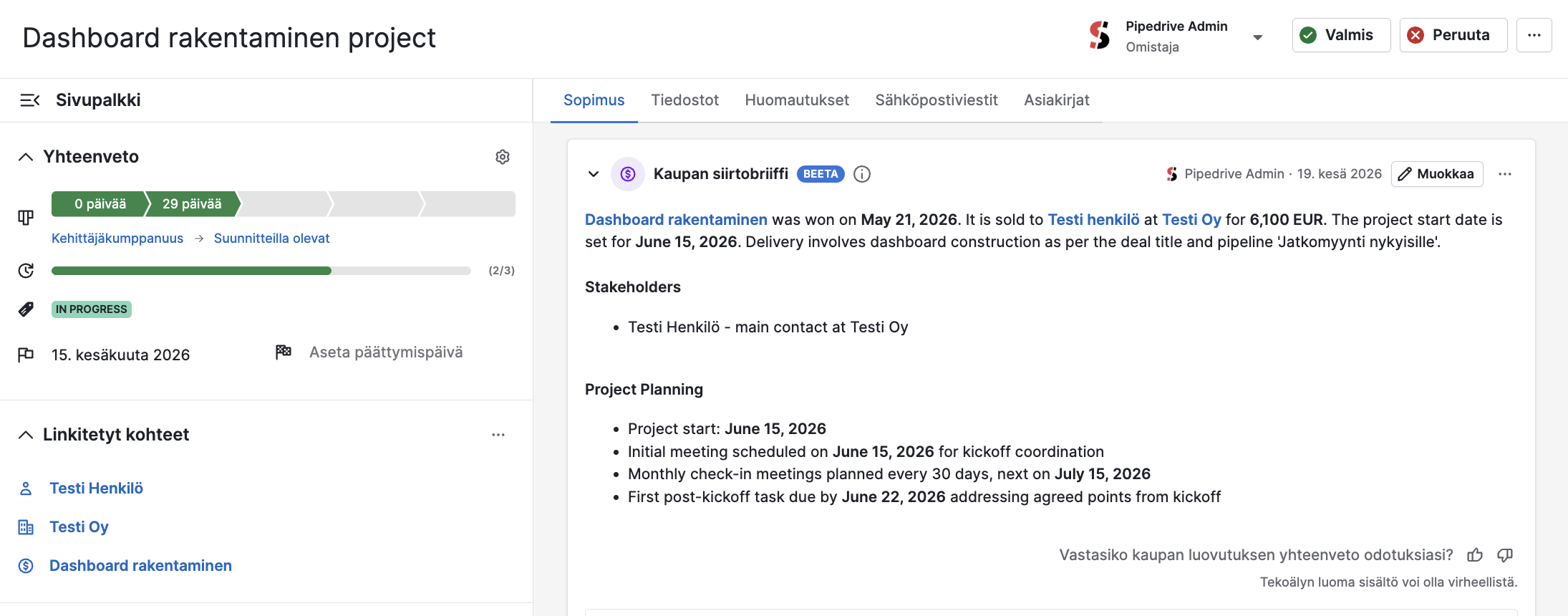Click Dashboard rakentaminen link in brief text

676,220
